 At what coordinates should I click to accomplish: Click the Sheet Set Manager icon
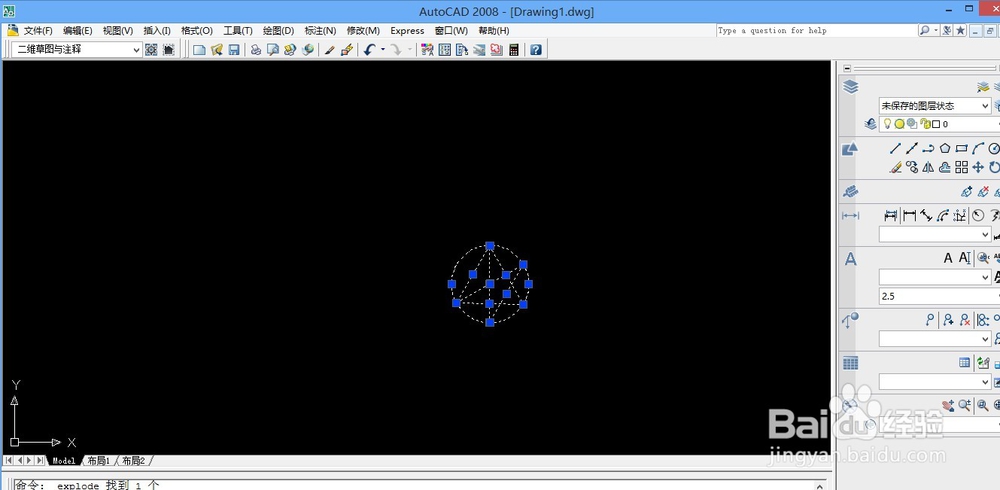click(x=480, y=50)
